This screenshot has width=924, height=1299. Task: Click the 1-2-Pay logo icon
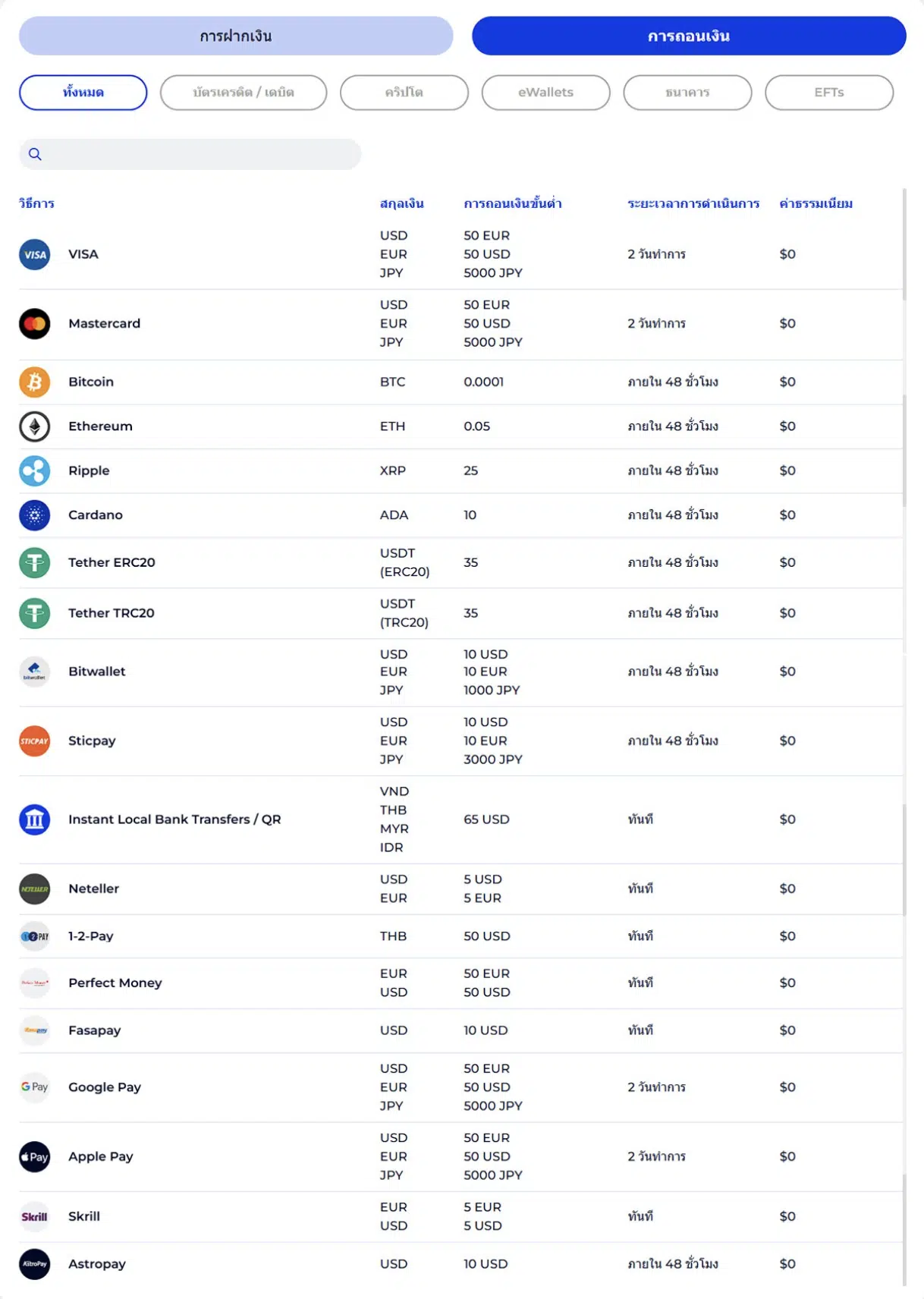coord(35,936)
